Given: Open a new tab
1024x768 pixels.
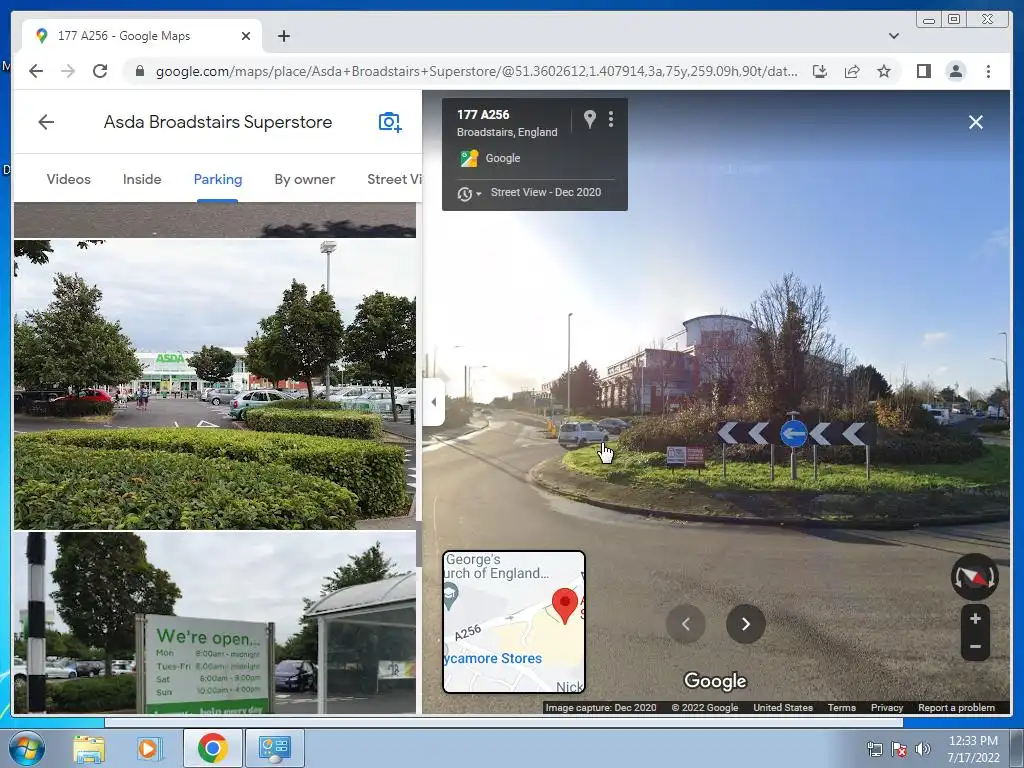Looking at the screenshot, I should [x=283, y=36].
